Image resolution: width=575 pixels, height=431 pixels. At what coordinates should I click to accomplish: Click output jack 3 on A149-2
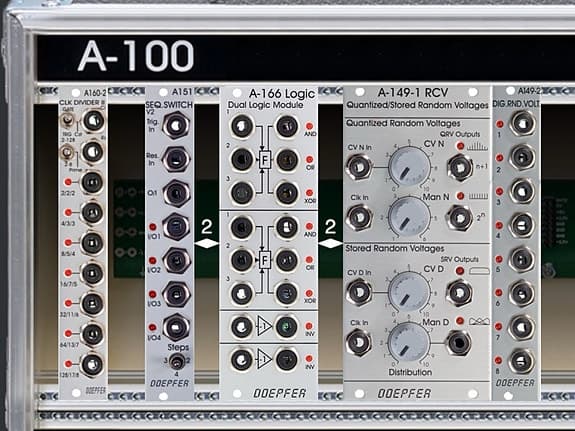[x=522, y=191]
